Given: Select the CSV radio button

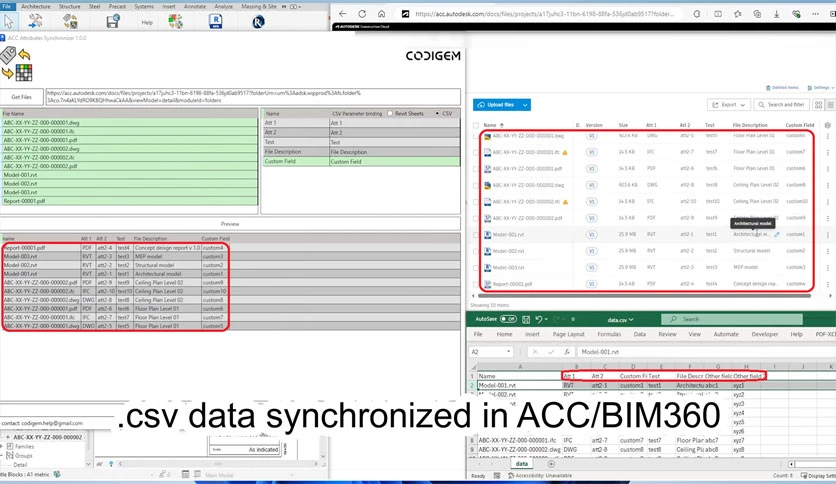Looking at the screenshot, I should 437,114.
